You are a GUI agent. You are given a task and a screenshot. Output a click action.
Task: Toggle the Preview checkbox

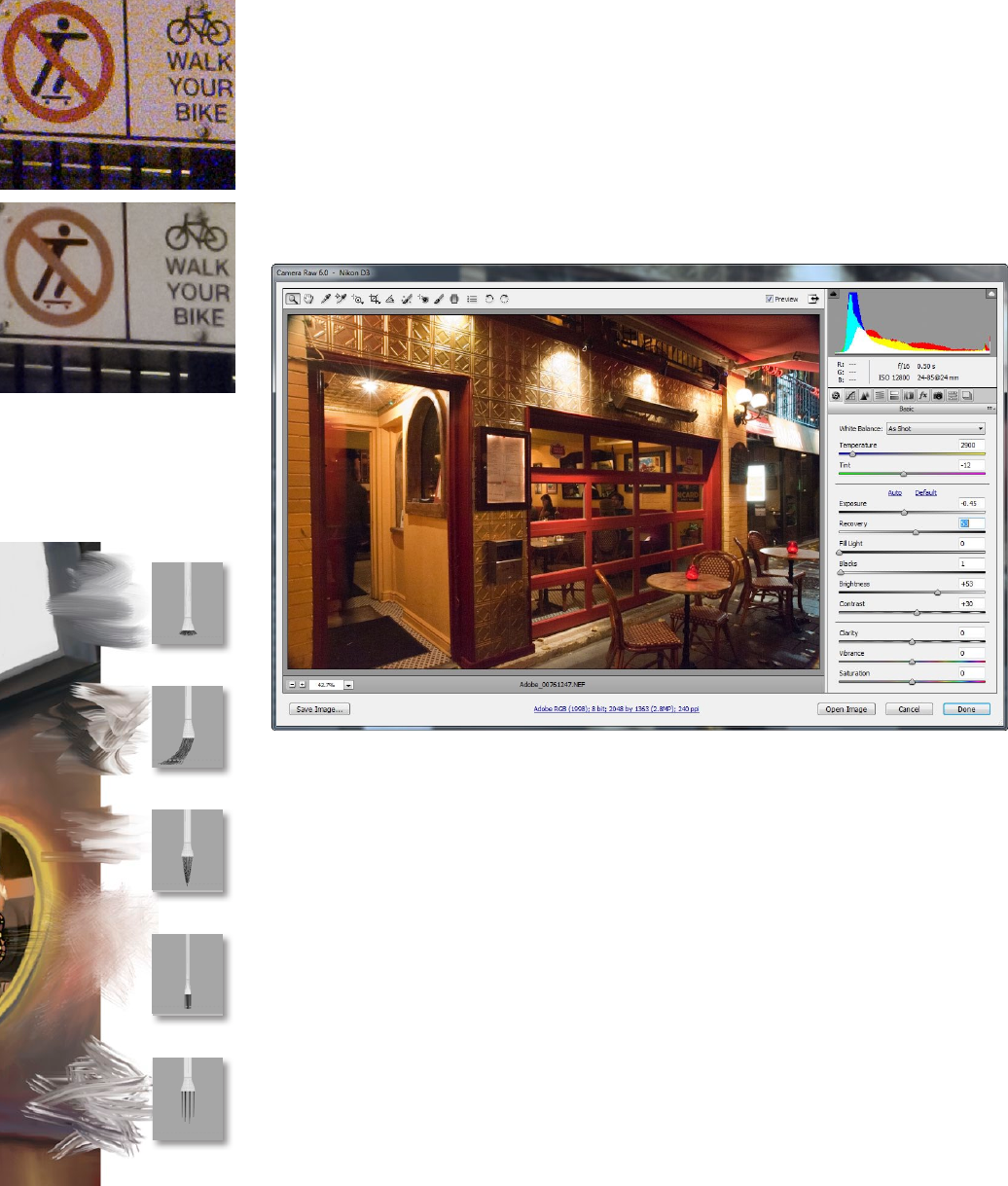pyautogui.click(x=770, y=300)
